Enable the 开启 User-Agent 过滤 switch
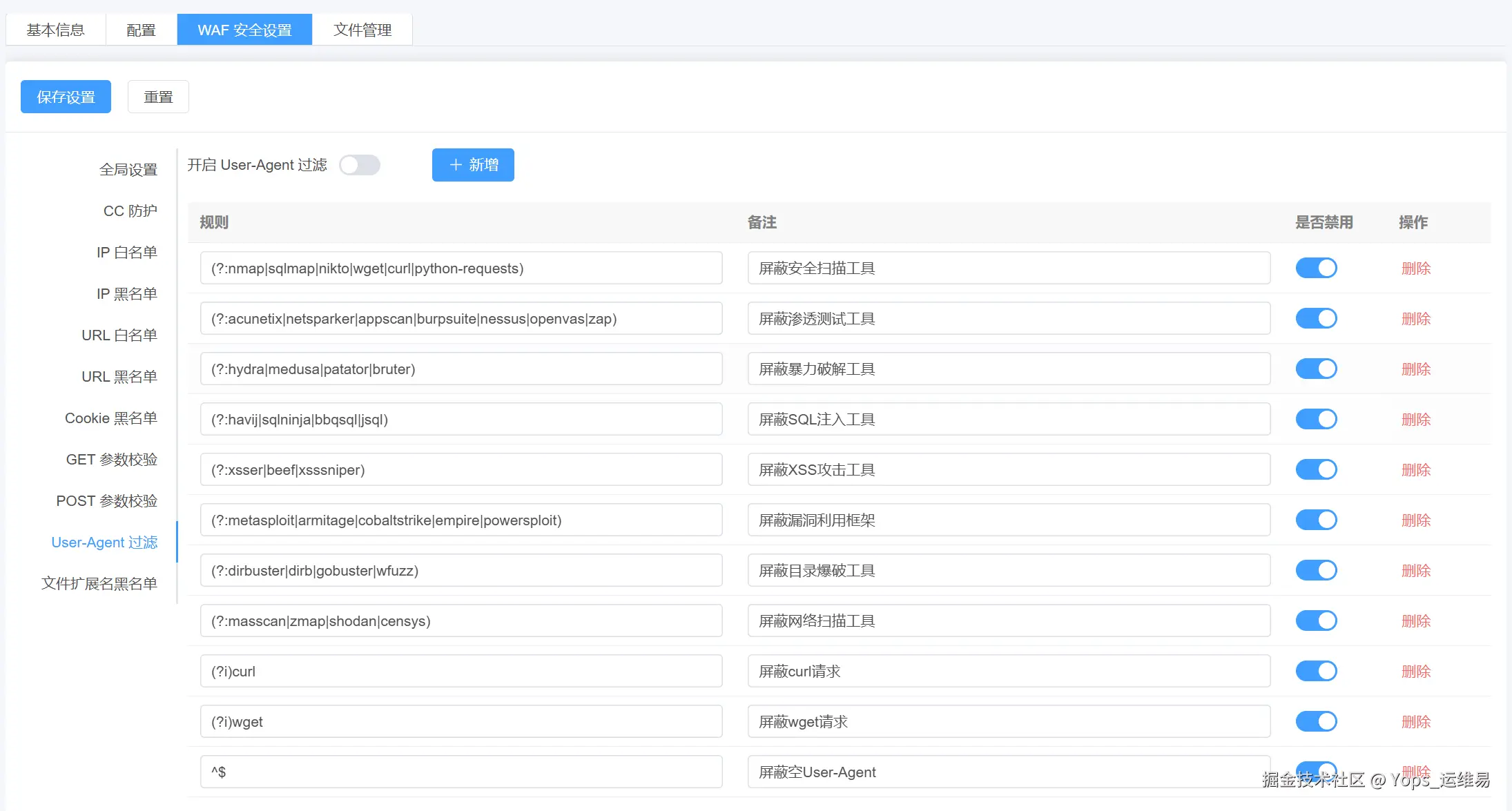This screenshot has width=1512, height=811. point(360,165)
